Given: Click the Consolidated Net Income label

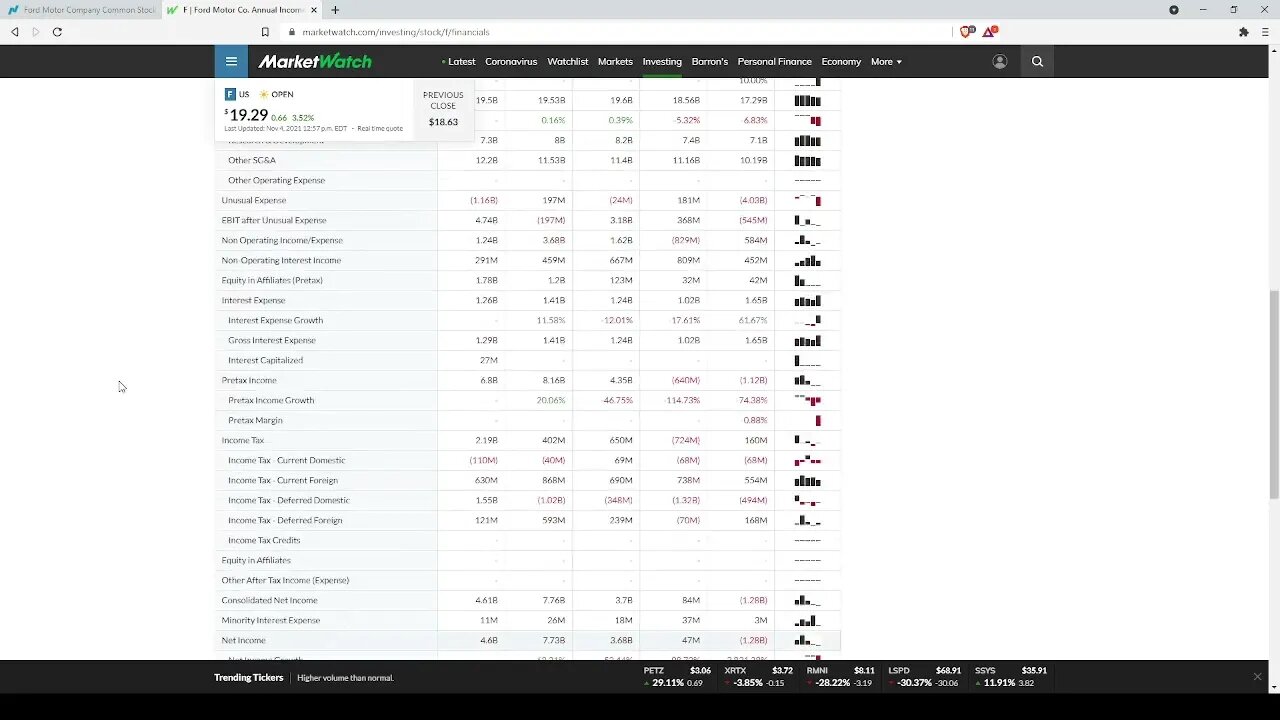Looking at the screenshot, I should 269,600.
